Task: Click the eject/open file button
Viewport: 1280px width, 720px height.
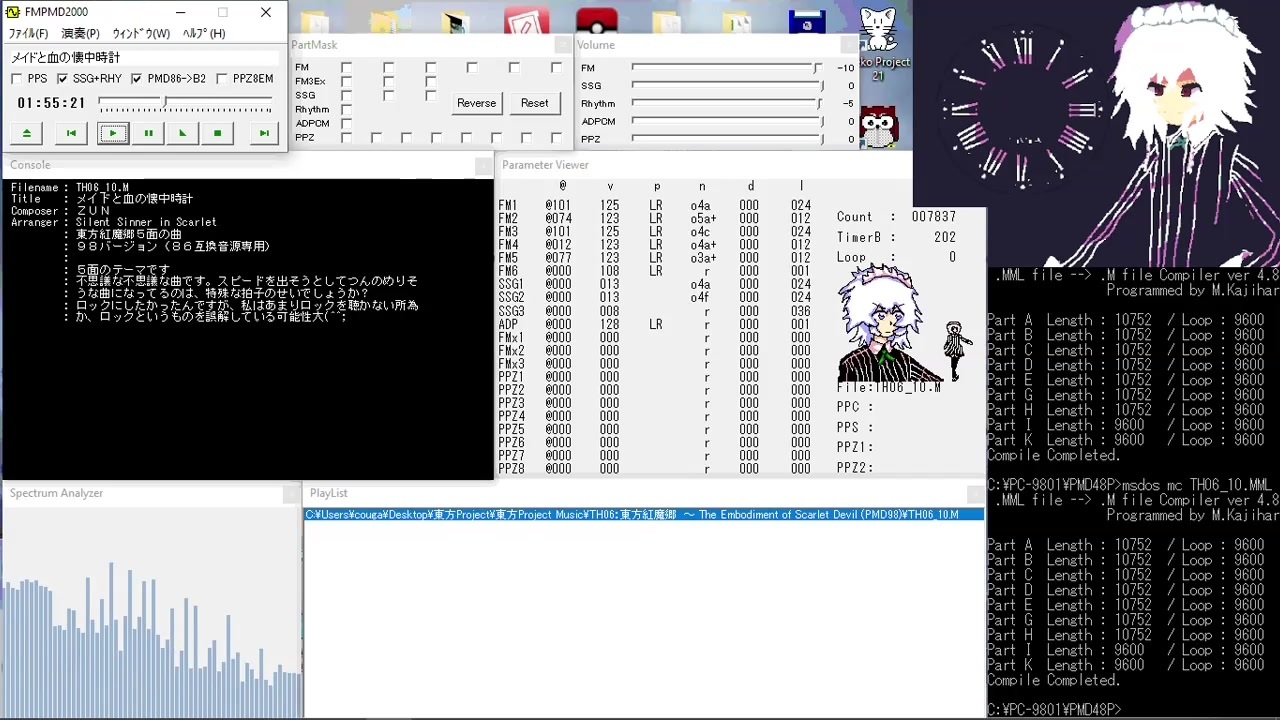Action: [x=27, y=133]
